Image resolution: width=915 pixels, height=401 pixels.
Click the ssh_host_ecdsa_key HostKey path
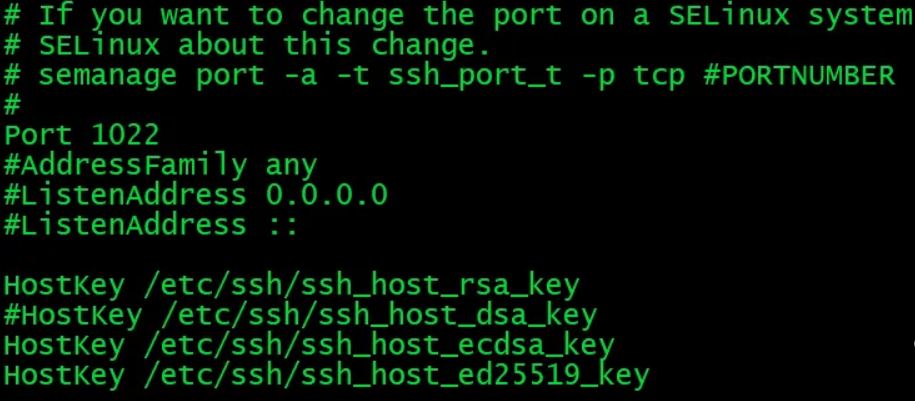tap(379, 347)
